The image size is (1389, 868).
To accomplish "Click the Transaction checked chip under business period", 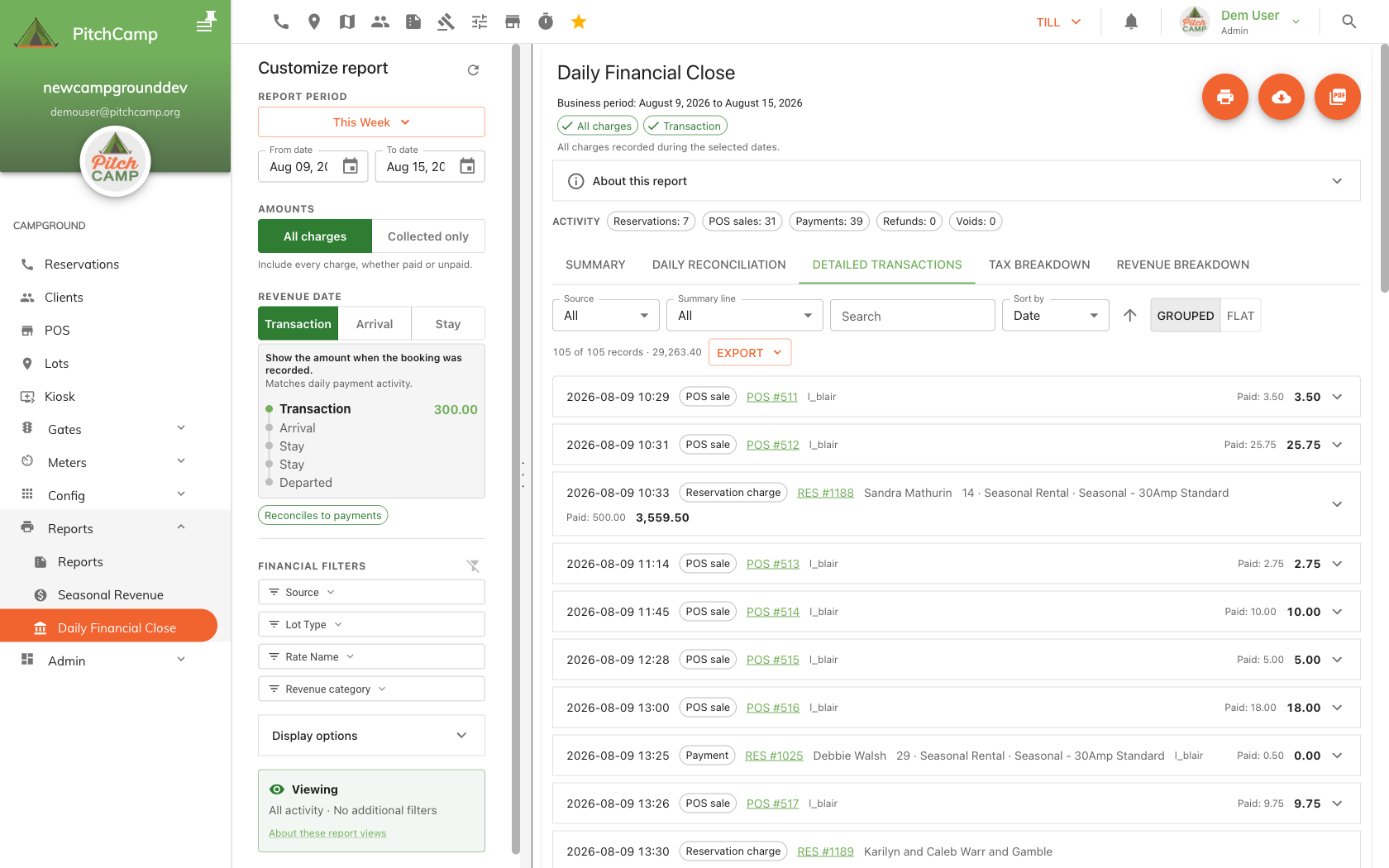I will tap(685, 126).
